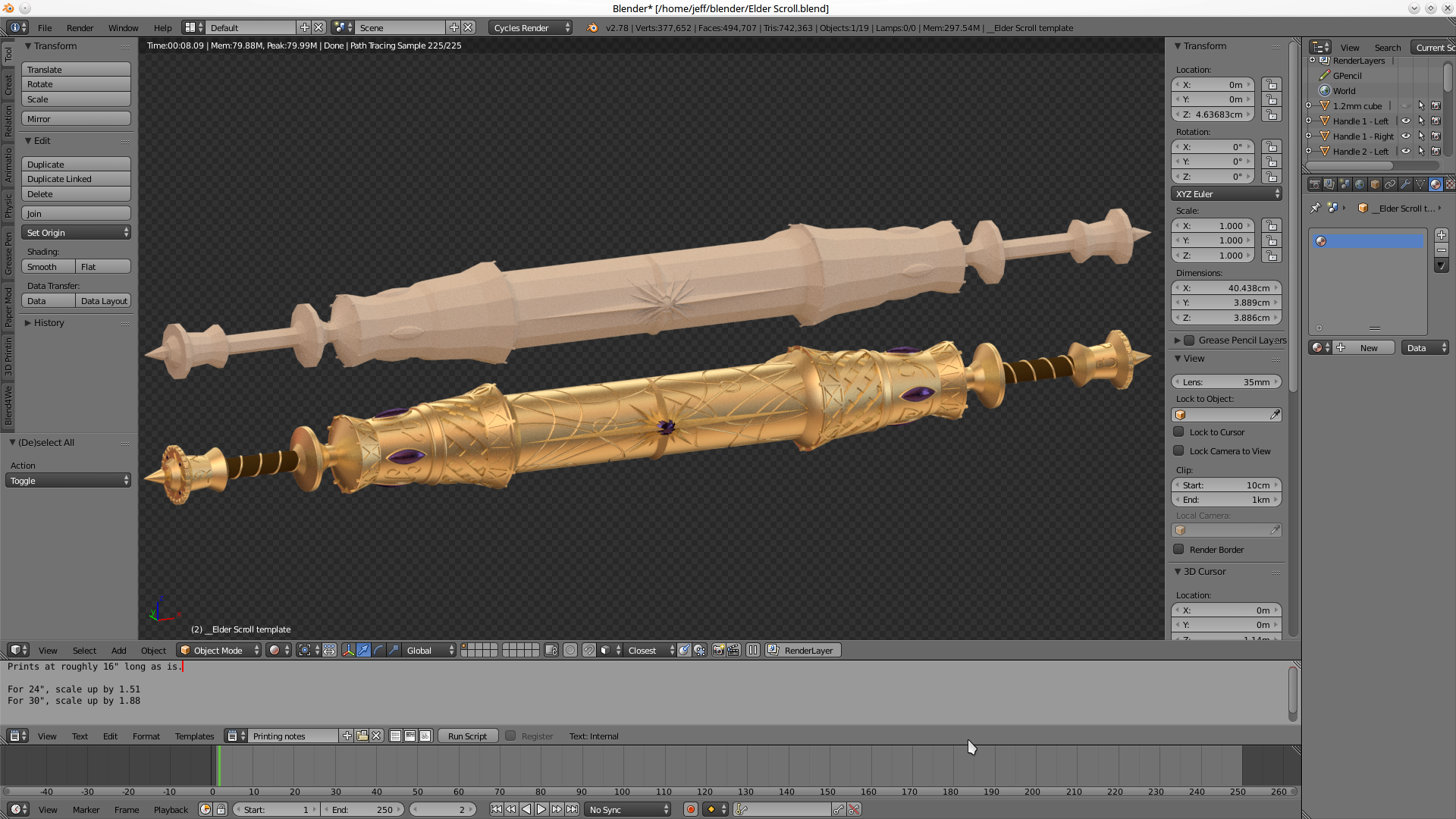Open the No Sync playback dropdown

pos(629,809)
